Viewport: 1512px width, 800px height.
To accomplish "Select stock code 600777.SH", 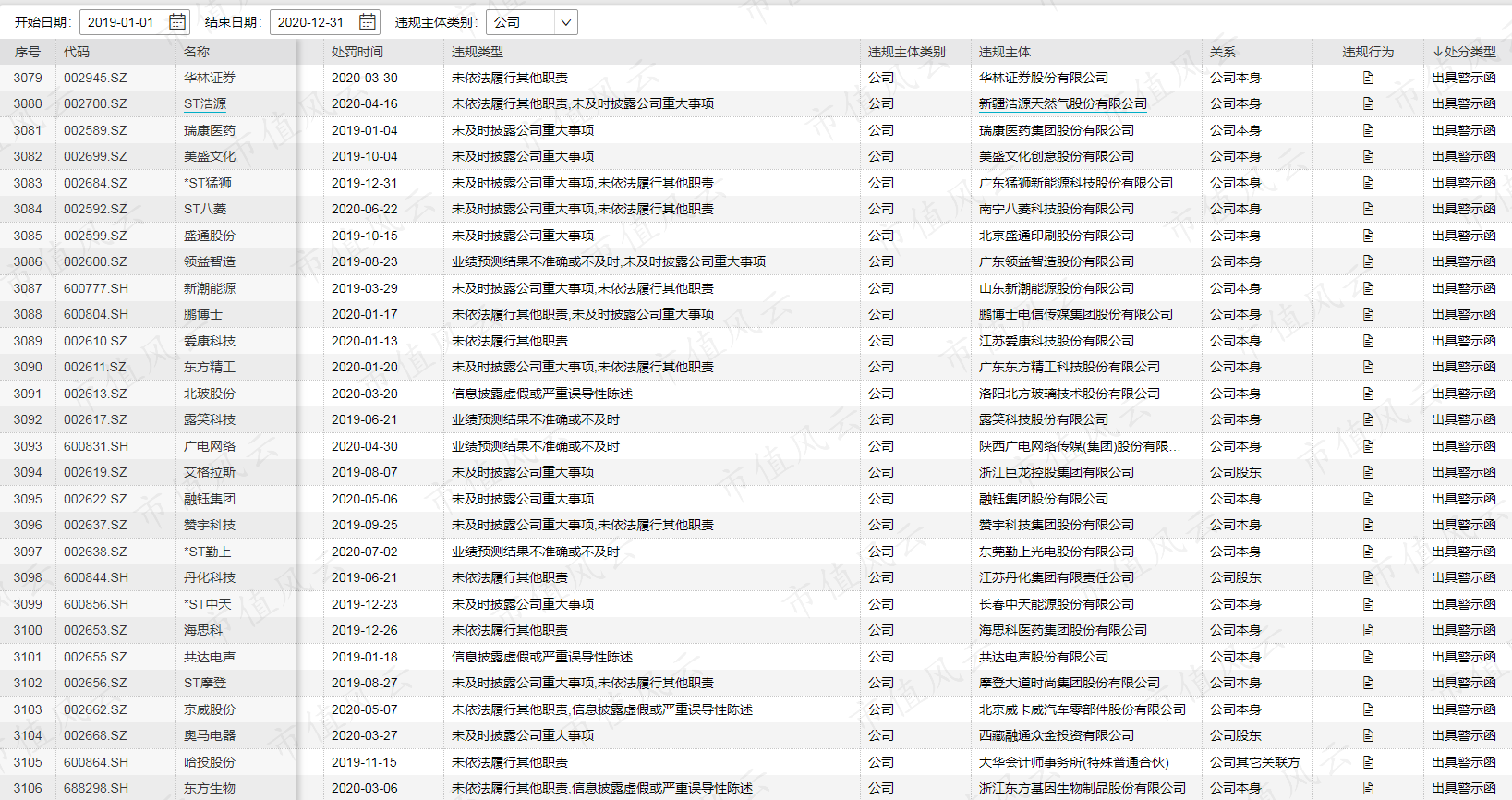I will tap(96, 288).
